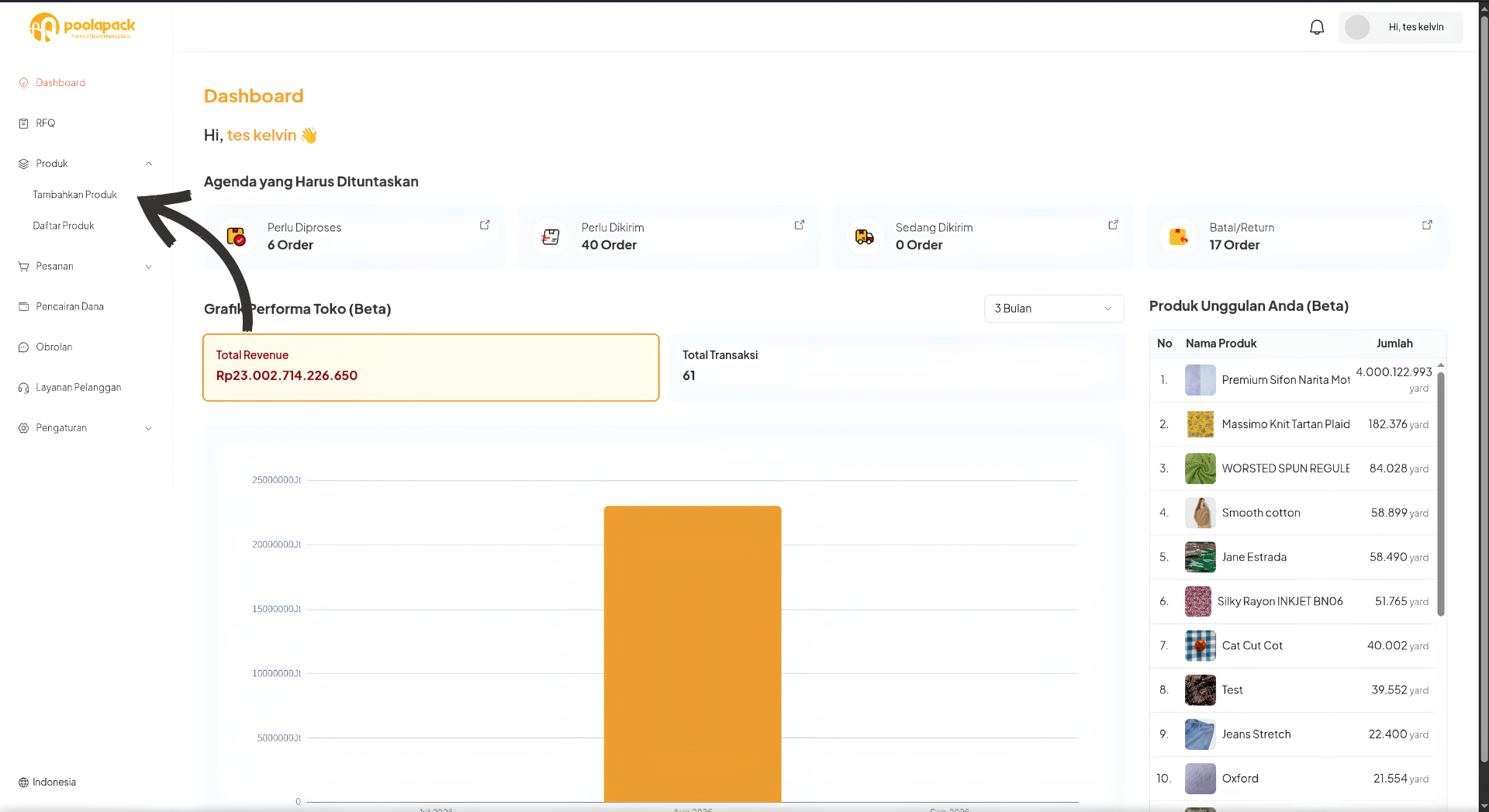Click Silky Rayon INKJET BN06 thumbnail
The width and height of the screenshot is (1489, 812).
click(x=1198, y=601)
